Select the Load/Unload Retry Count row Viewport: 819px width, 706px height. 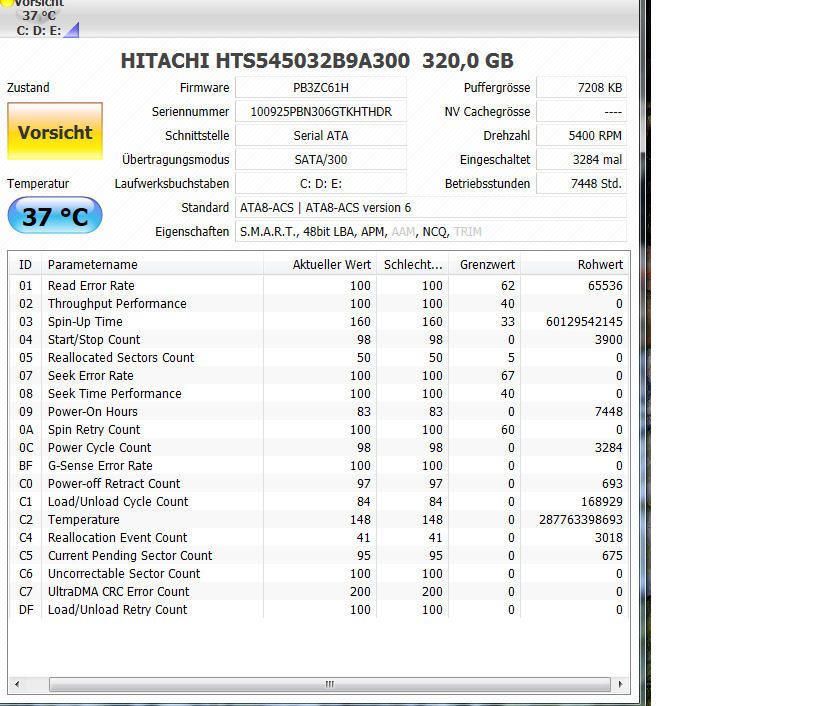tap(319, 610)
